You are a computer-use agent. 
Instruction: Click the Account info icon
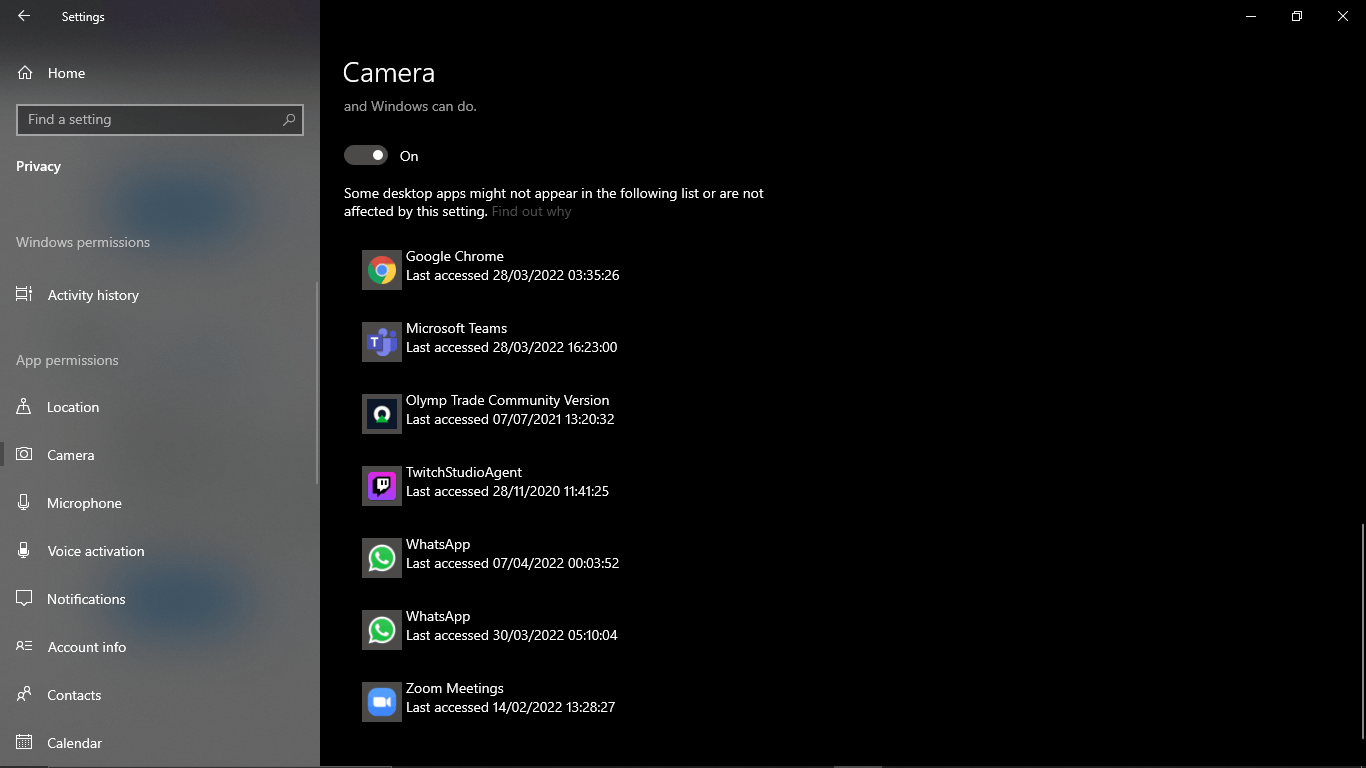click(x=24, y=647)
